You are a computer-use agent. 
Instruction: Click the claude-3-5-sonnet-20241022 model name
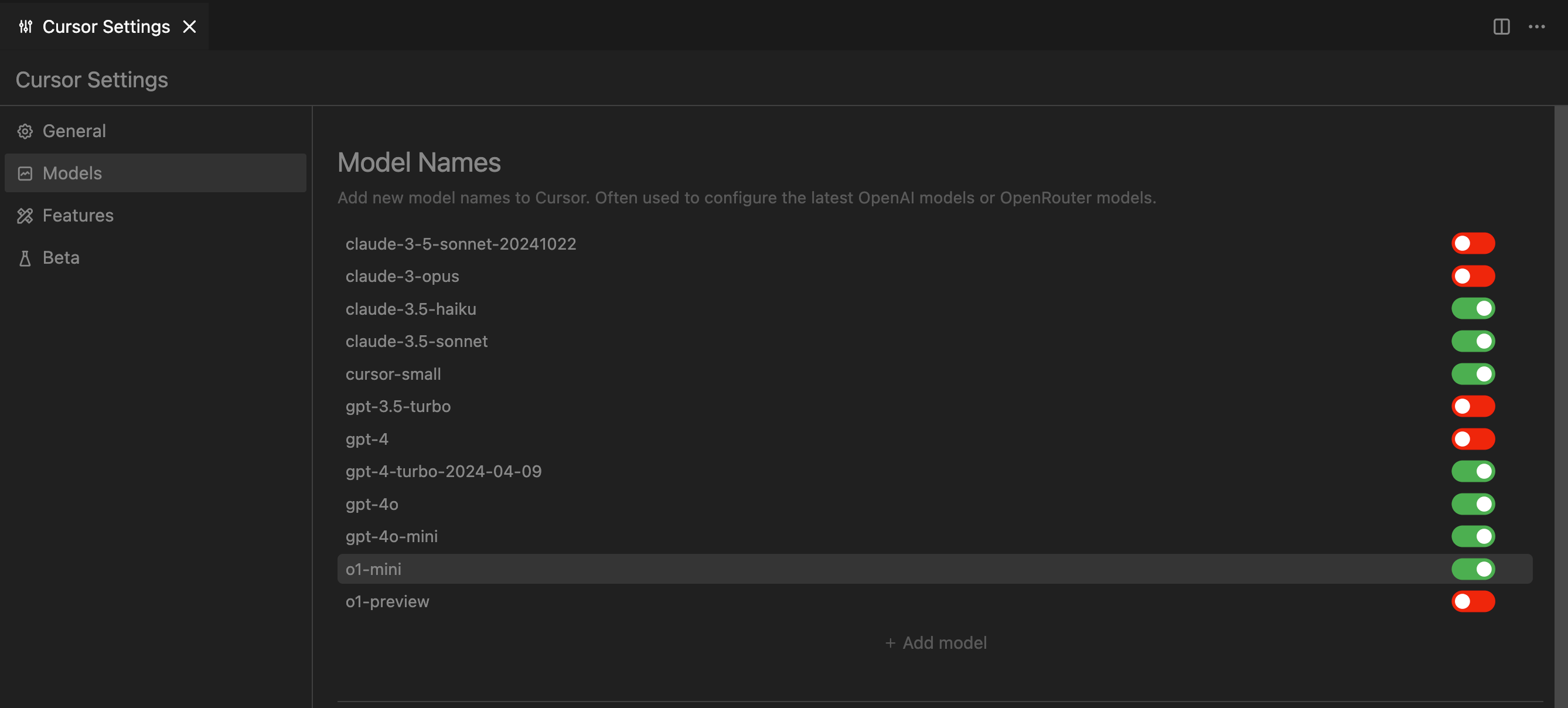pyautogui.click(x=461, y=243)
